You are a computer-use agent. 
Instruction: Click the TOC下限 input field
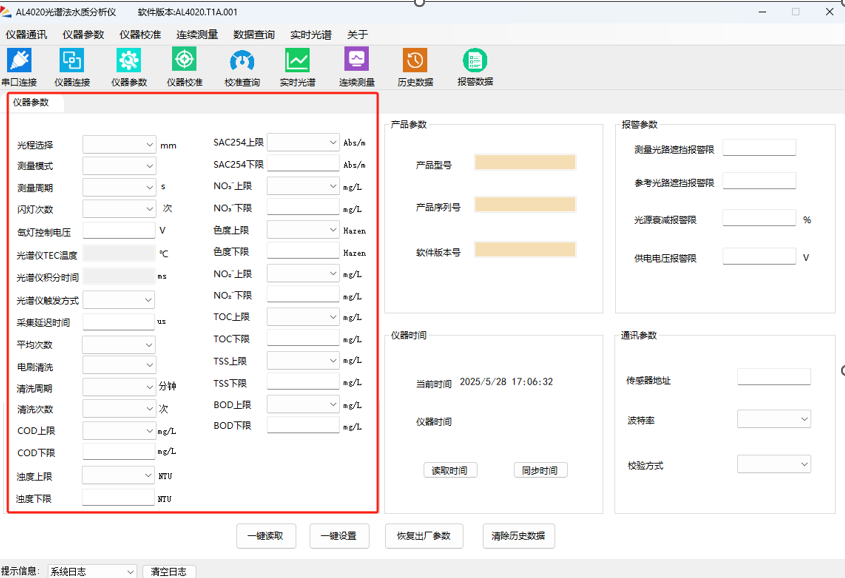(x=303, y=338)
